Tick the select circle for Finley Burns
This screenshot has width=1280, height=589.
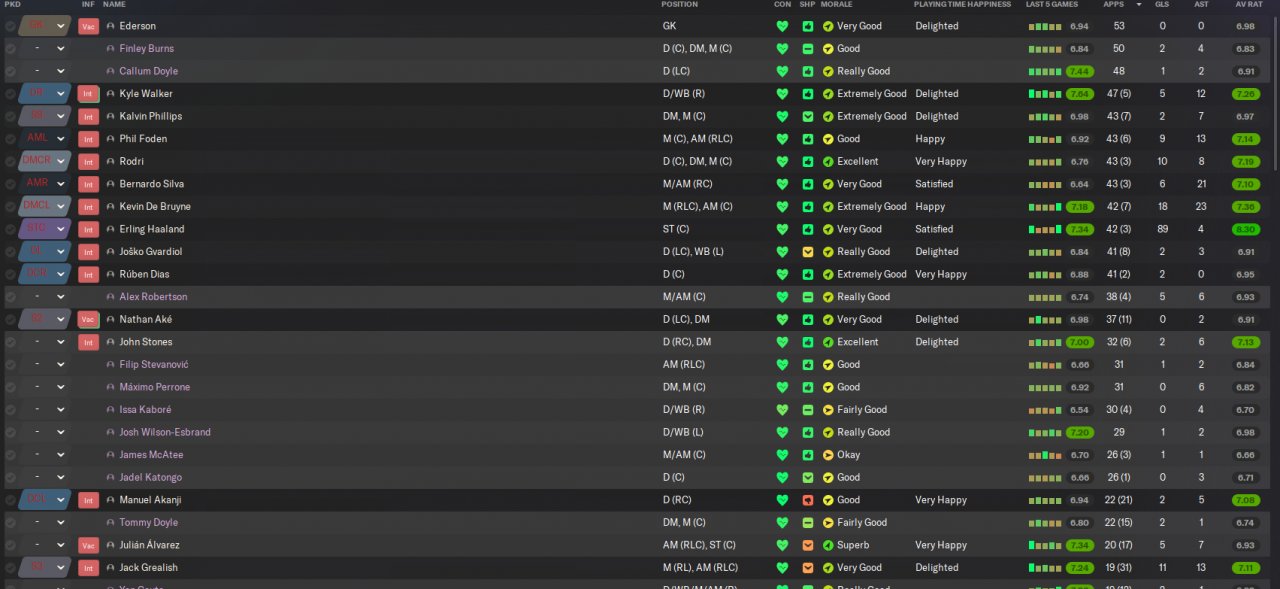click(x=10, y=49)
